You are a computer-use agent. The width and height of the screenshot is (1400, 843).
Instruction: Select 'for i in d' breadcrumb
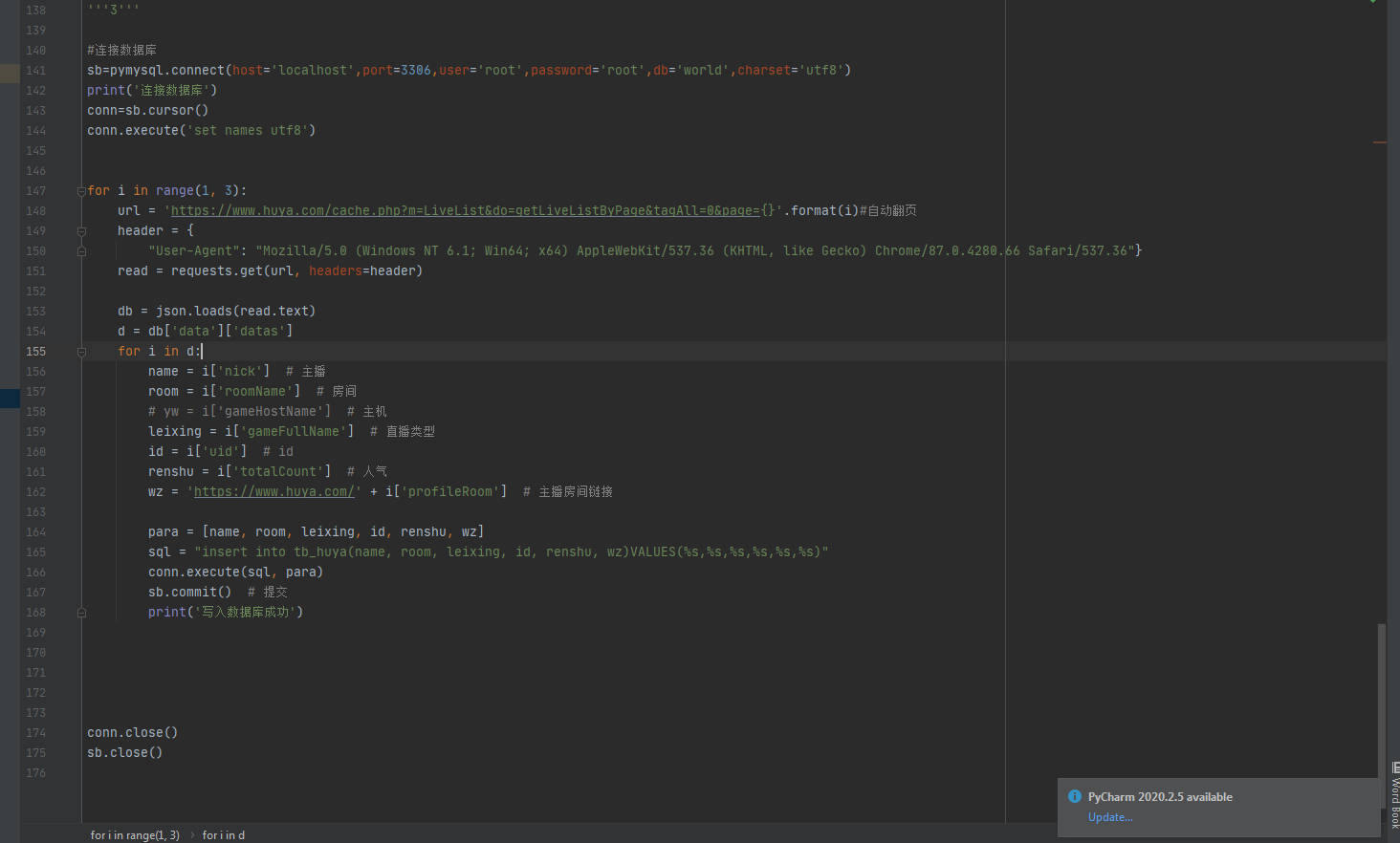[223, 835]
